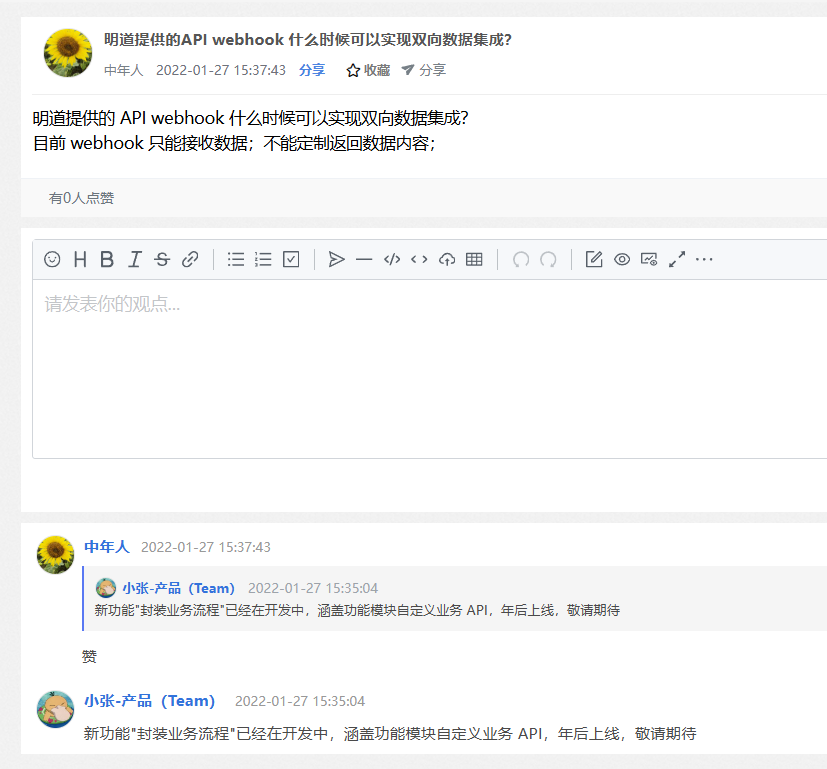This screenshot has height=769, width=827.
Task: Undo the last edit with the undo arrow
Action: coord(520,259)
